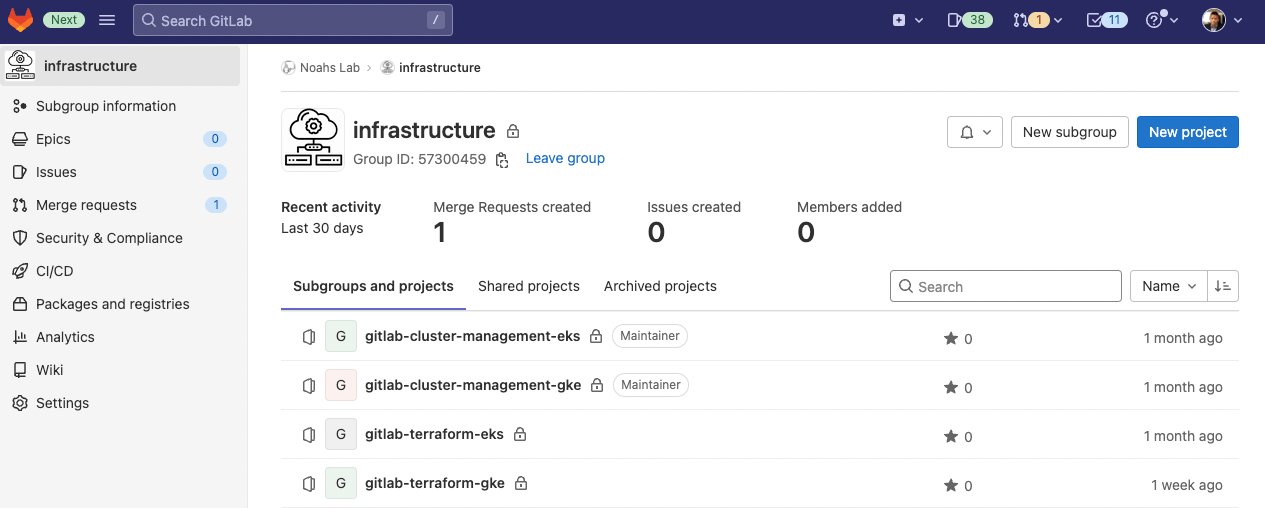Switch to the Archived projects tab
Image resolution: width=1265 pixels, height=508 pixels.
pyautogui.click(x=660, y=286)
